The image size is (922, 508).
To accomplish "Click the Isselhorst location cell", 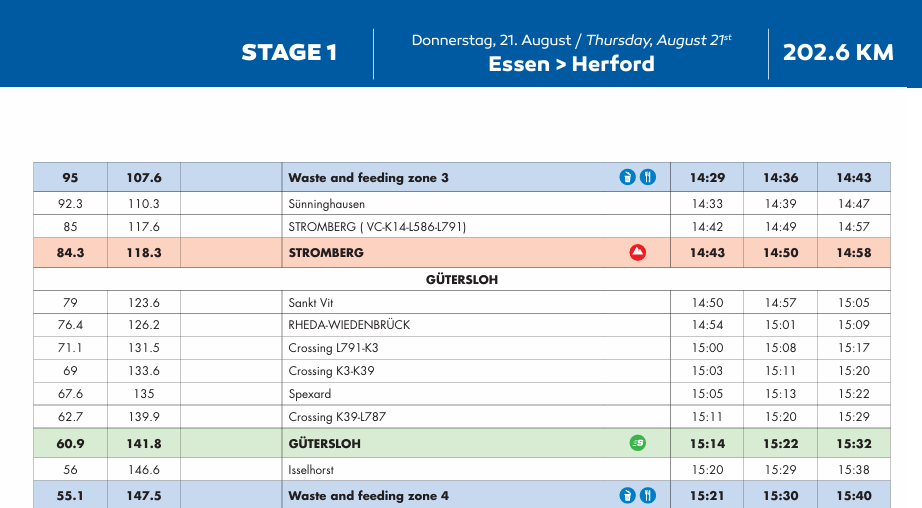I will coord(312,469).
